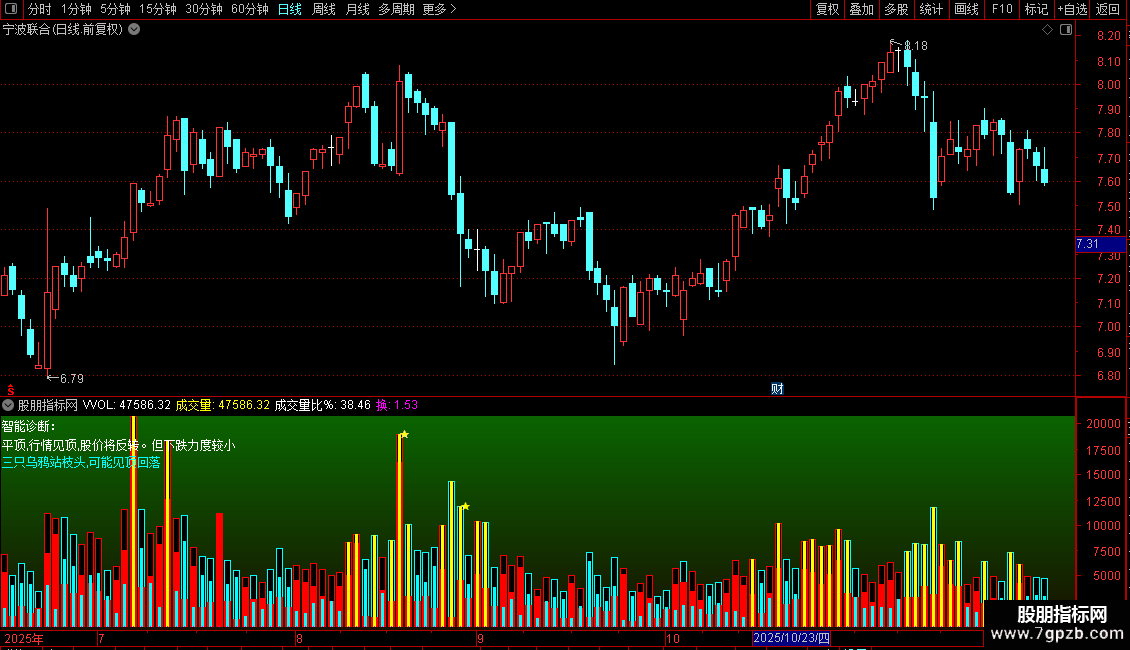Switch to 分时 view

coord(40,9)
